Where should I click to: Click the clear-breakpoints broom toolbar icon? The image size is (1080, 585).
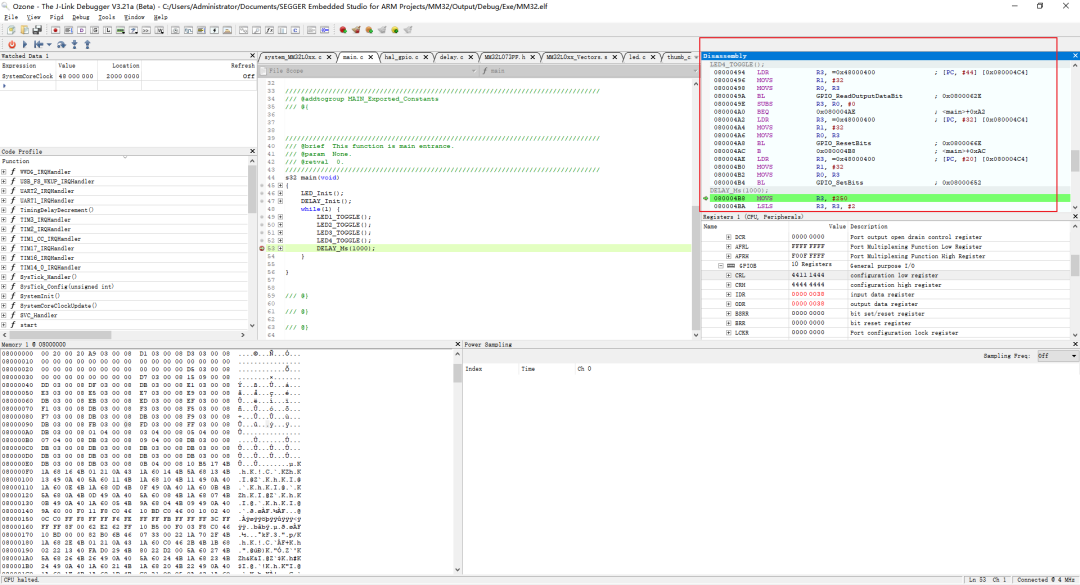point(356,30)
